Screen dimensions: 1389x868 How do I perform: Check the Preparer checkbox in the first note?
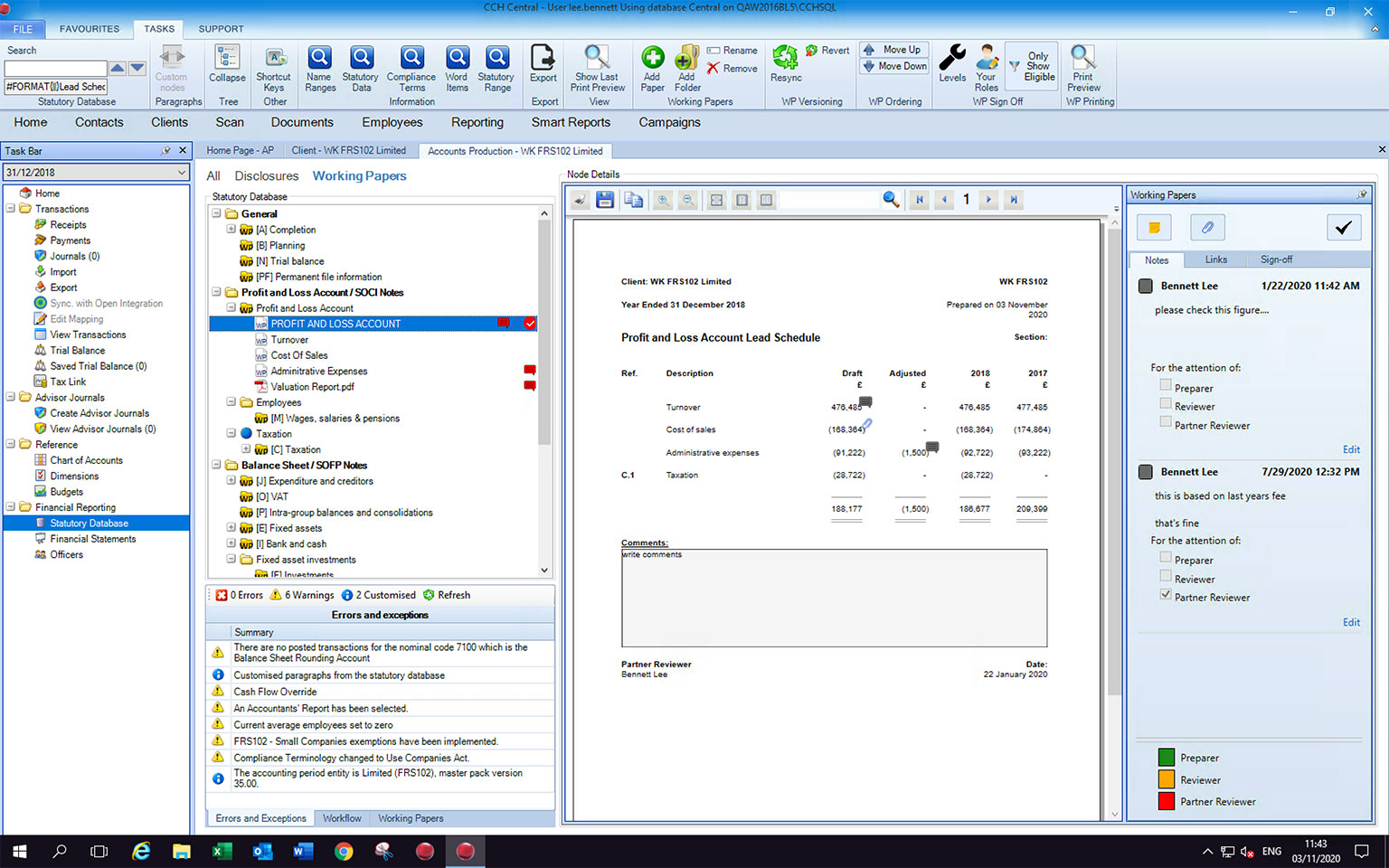coord(1166,386)
